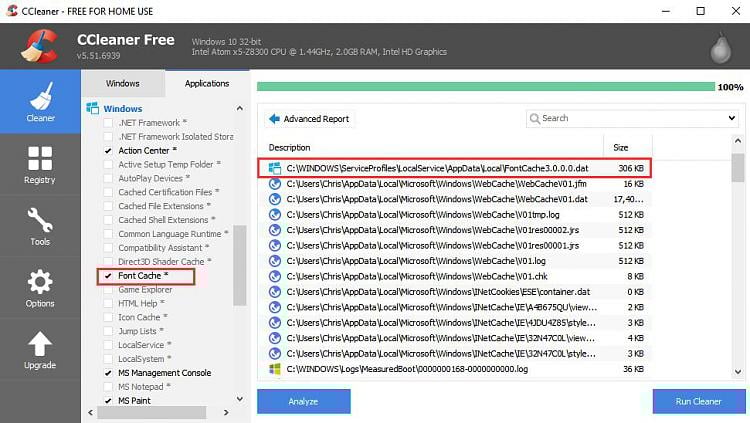Click the options list vertical scrollbar thumb
750x423 pixels.
(x=240, y=265)
